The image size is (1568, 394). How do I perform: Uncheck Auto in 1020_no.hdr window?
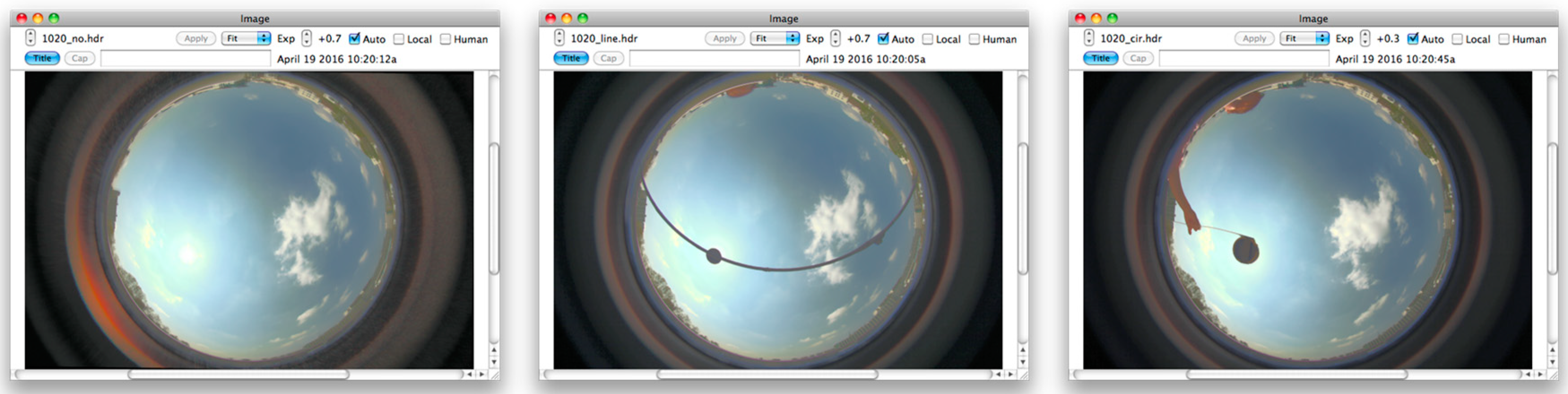click(354, 39)
